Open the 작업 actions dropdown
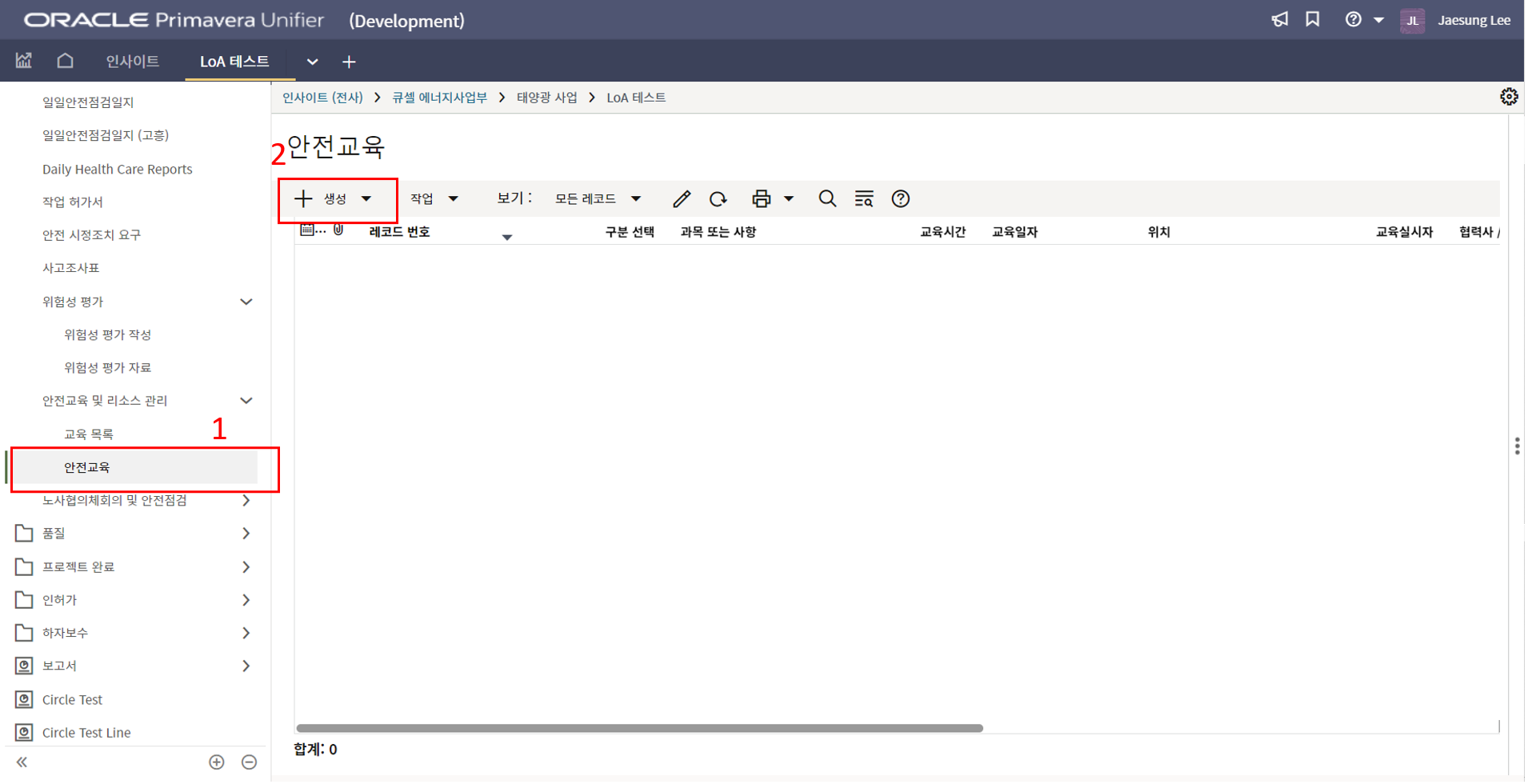Screen dimensions: 1536x784 [x=434, y=199]
